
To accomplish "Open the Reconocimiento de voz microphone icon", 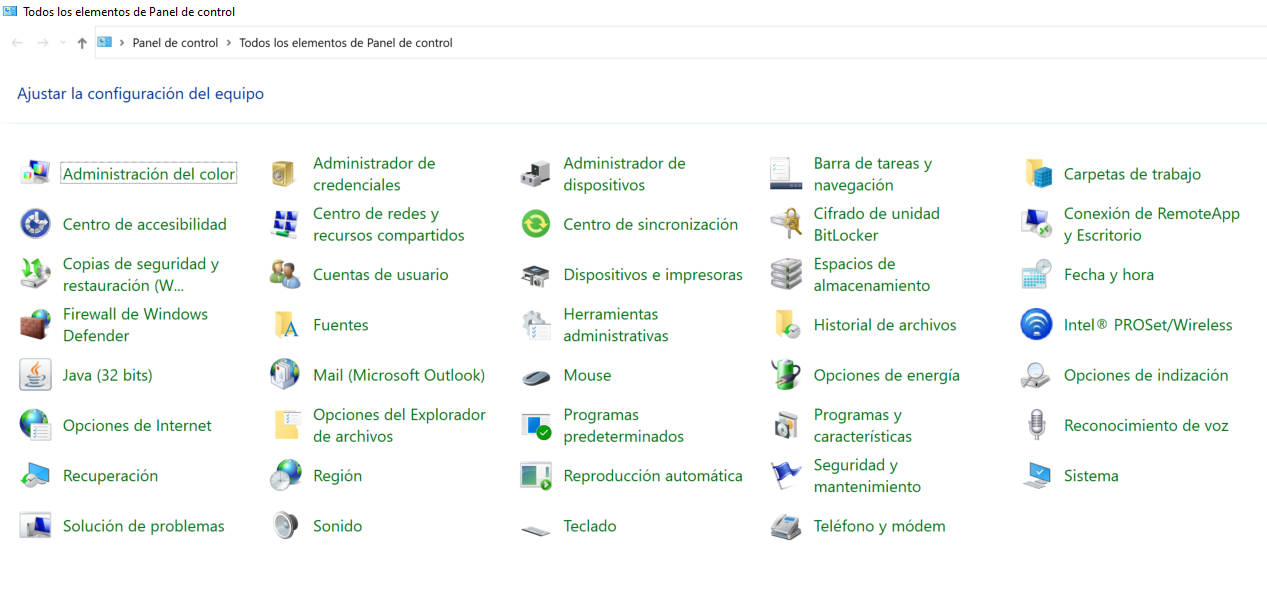I will (x=1037, y=425).
